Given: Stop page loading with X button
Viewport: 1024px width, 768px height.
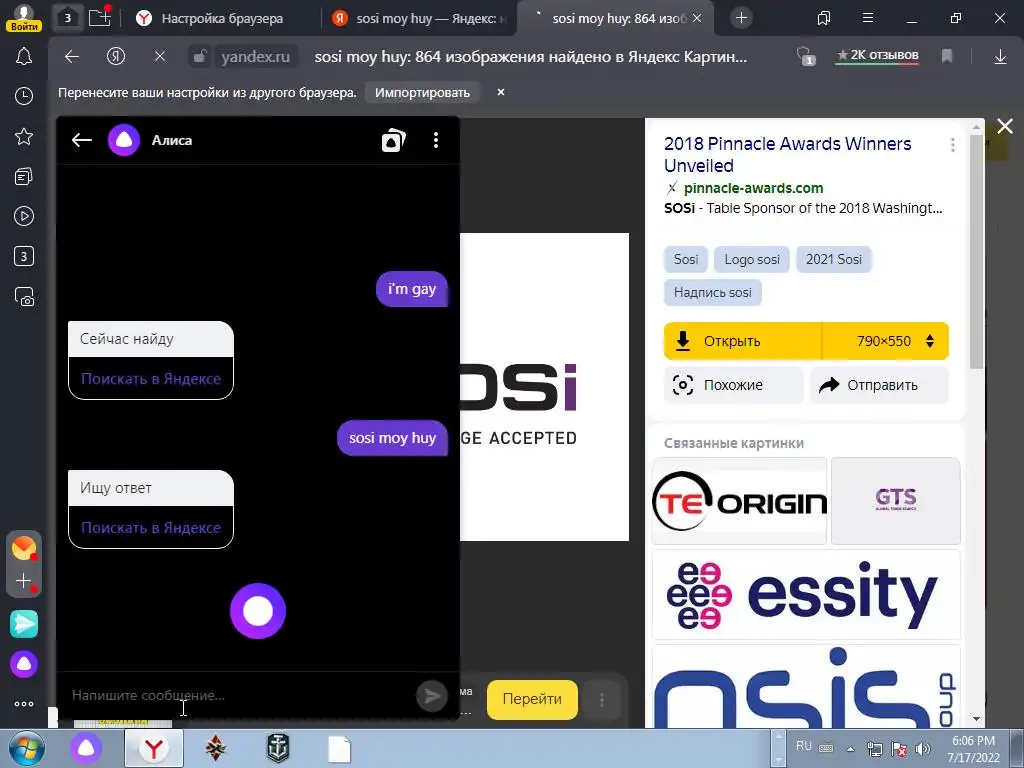Looking at the screenshot, I should click(x=160, y=57).
